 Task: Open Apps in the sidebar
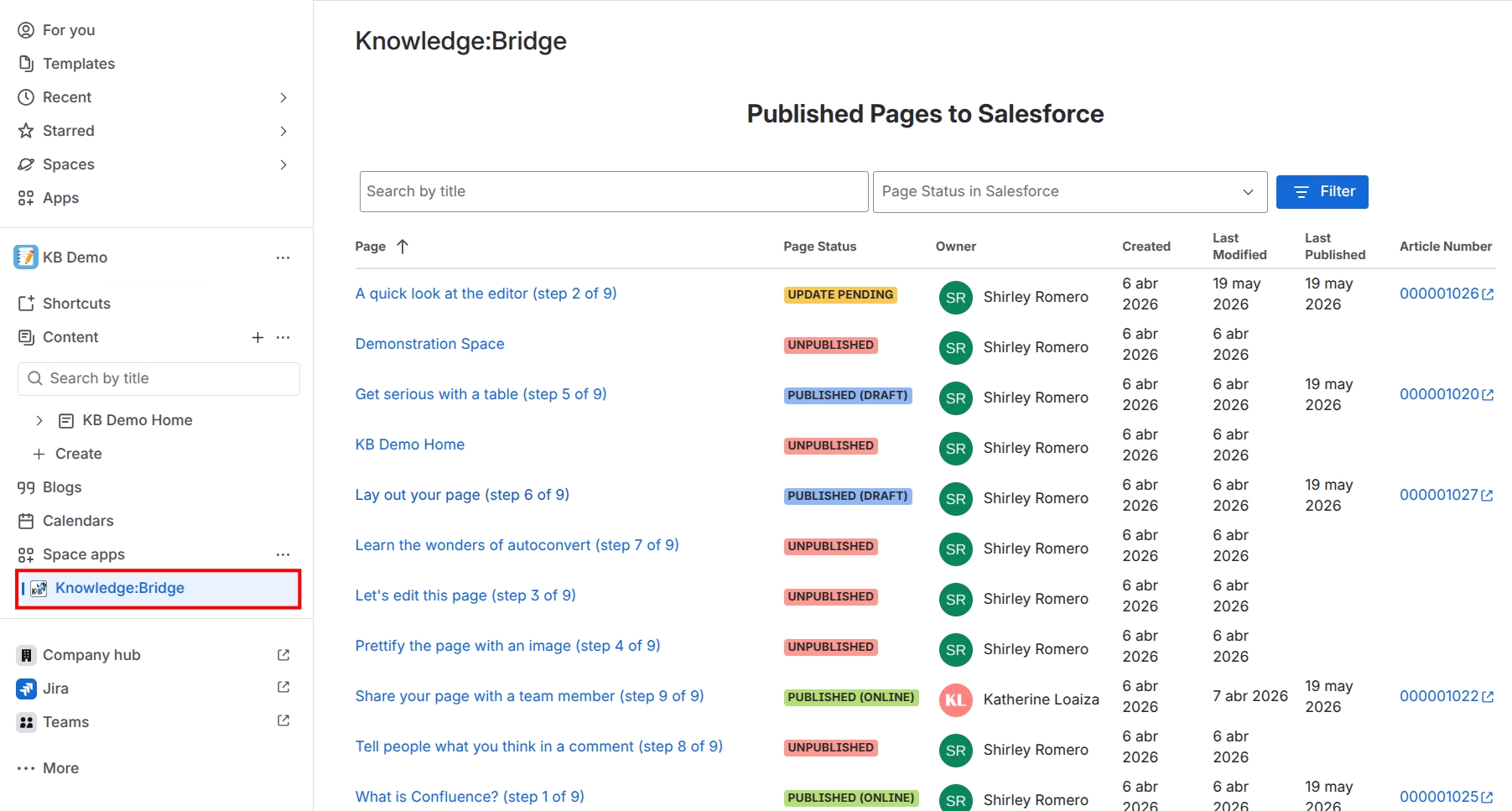(x=60, y=198)
